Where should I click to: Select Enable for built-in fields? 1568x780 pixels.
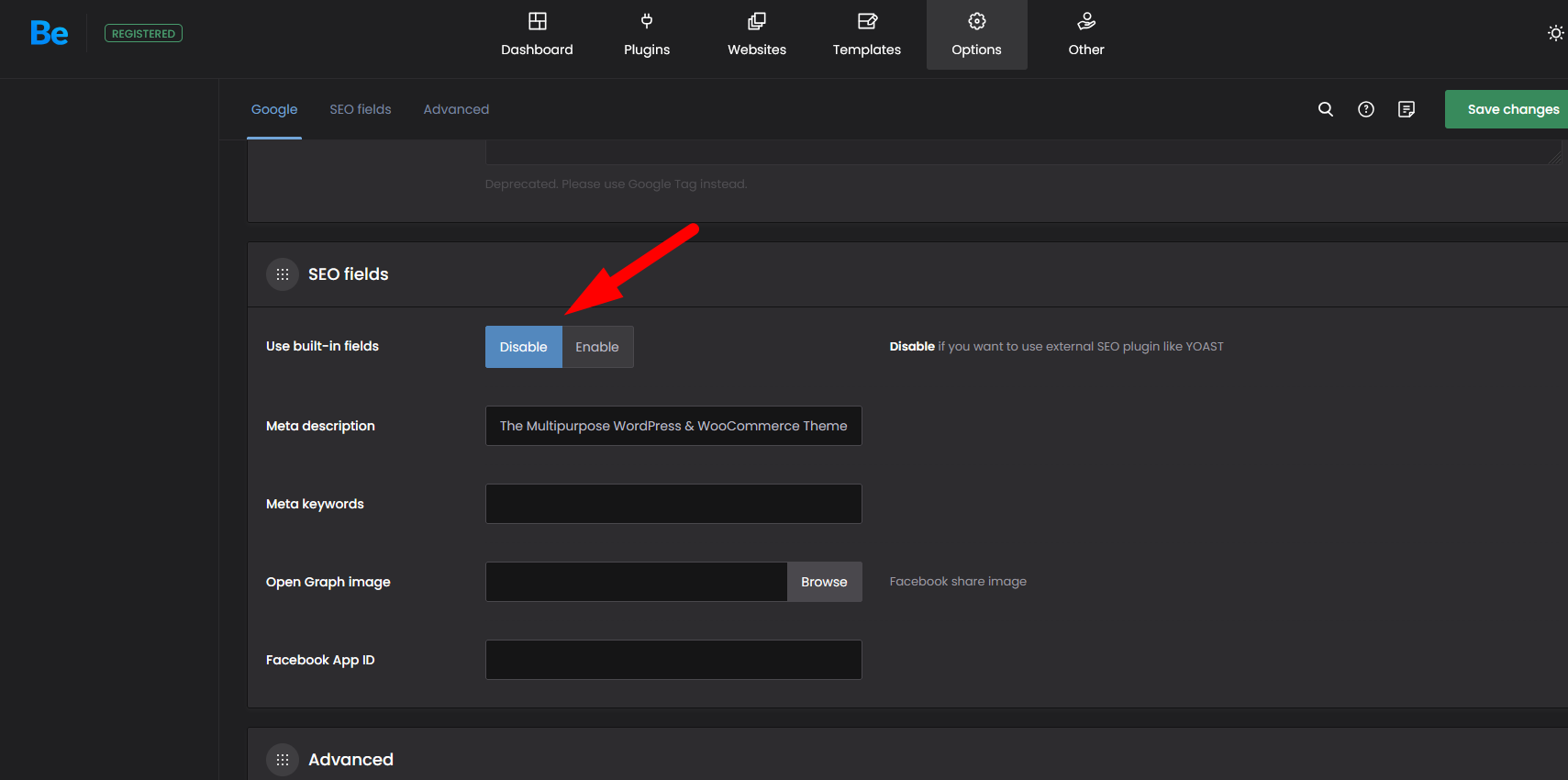(597, 347)
